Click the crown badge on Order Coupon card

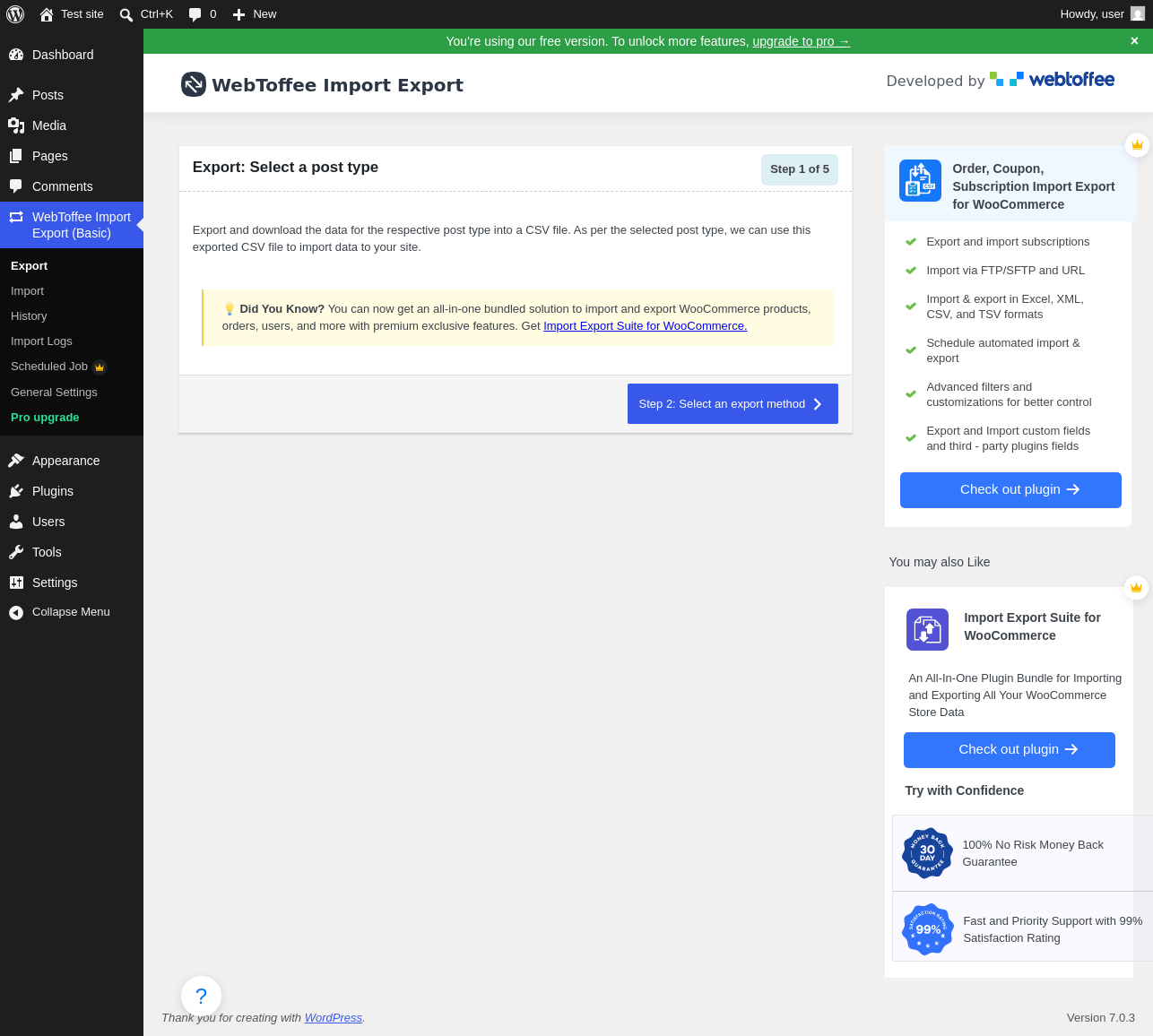point(1137,144)
